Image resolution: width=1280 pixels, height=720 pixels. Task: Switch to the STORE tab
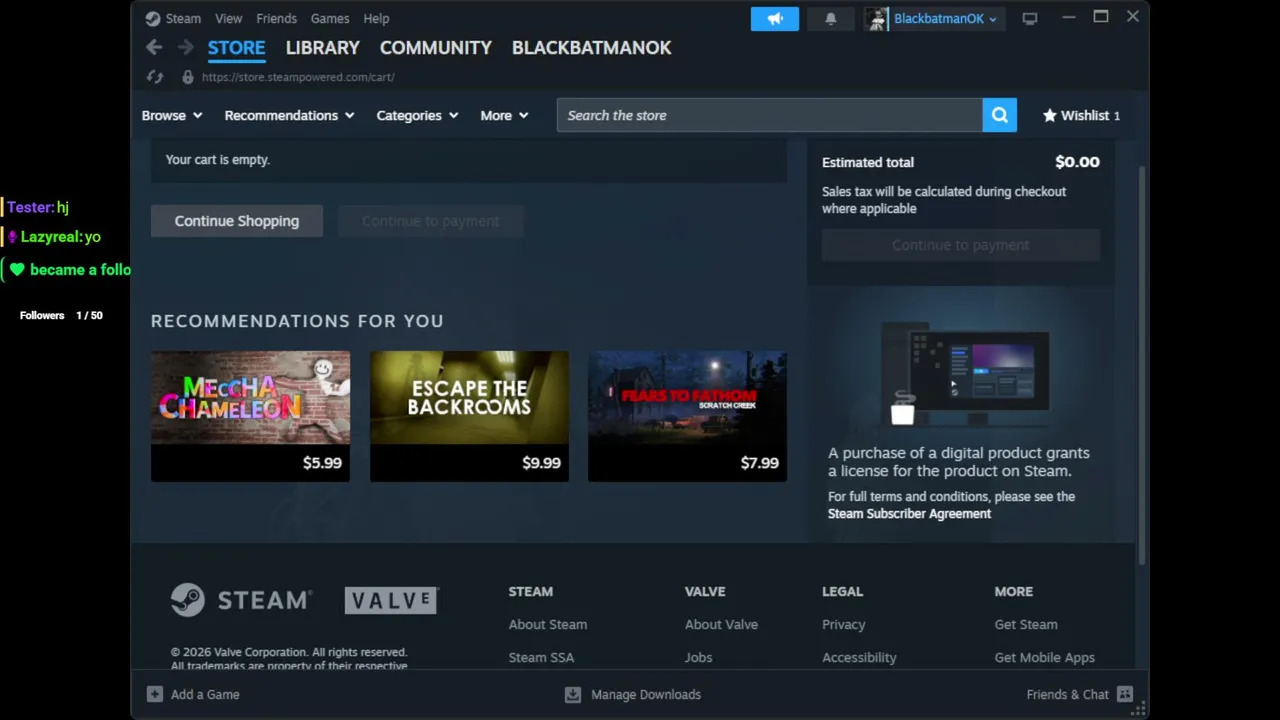(236, 48)
